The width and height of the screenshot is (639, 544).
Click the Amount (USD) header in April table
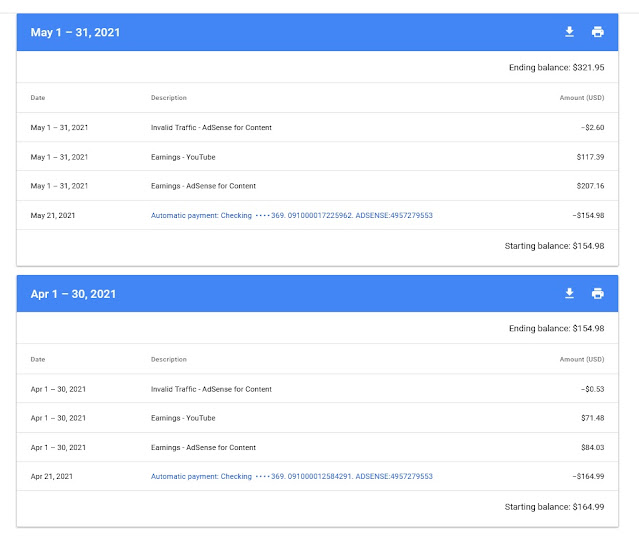pos(582,359)
